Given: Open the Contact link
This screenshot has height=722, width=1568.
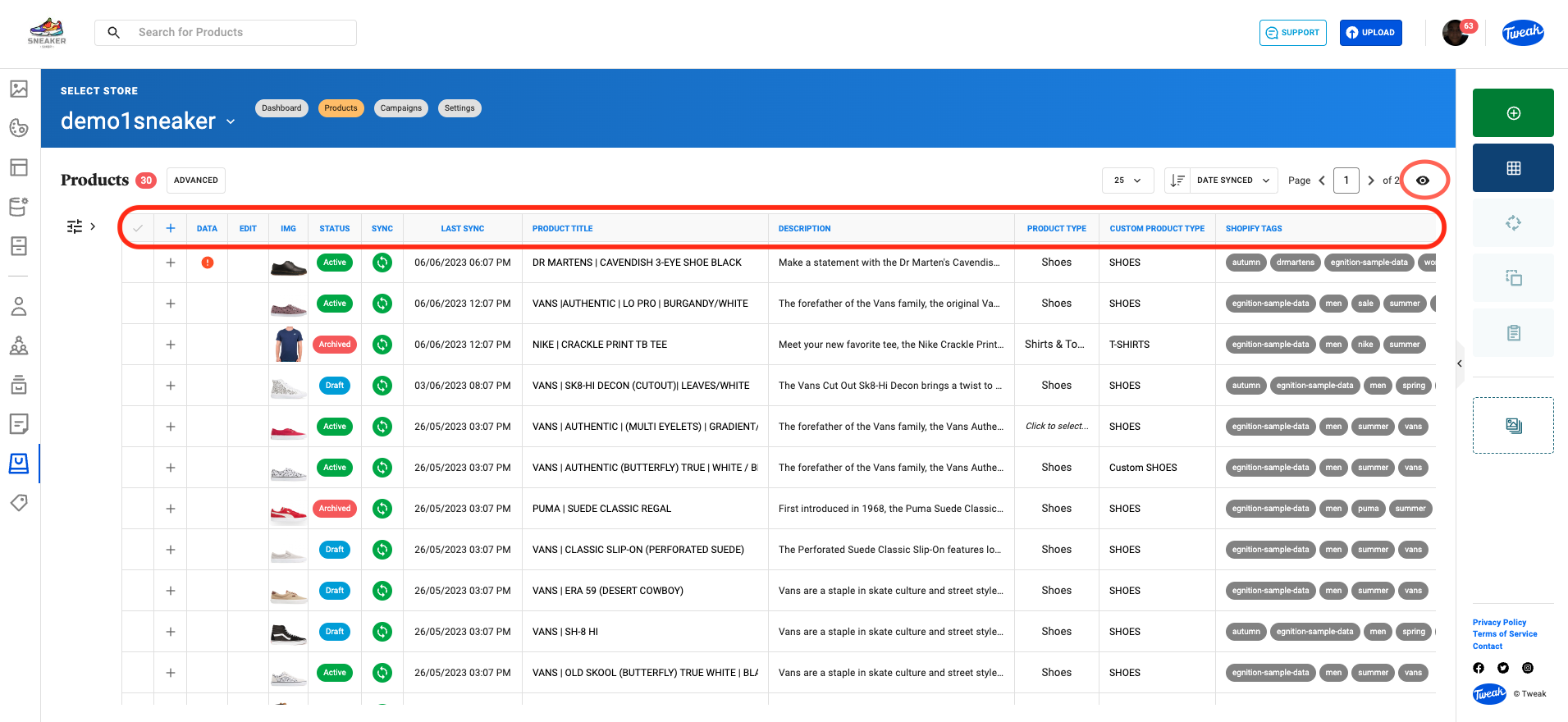Looking at the screenshot, I should coord(1488,647).
